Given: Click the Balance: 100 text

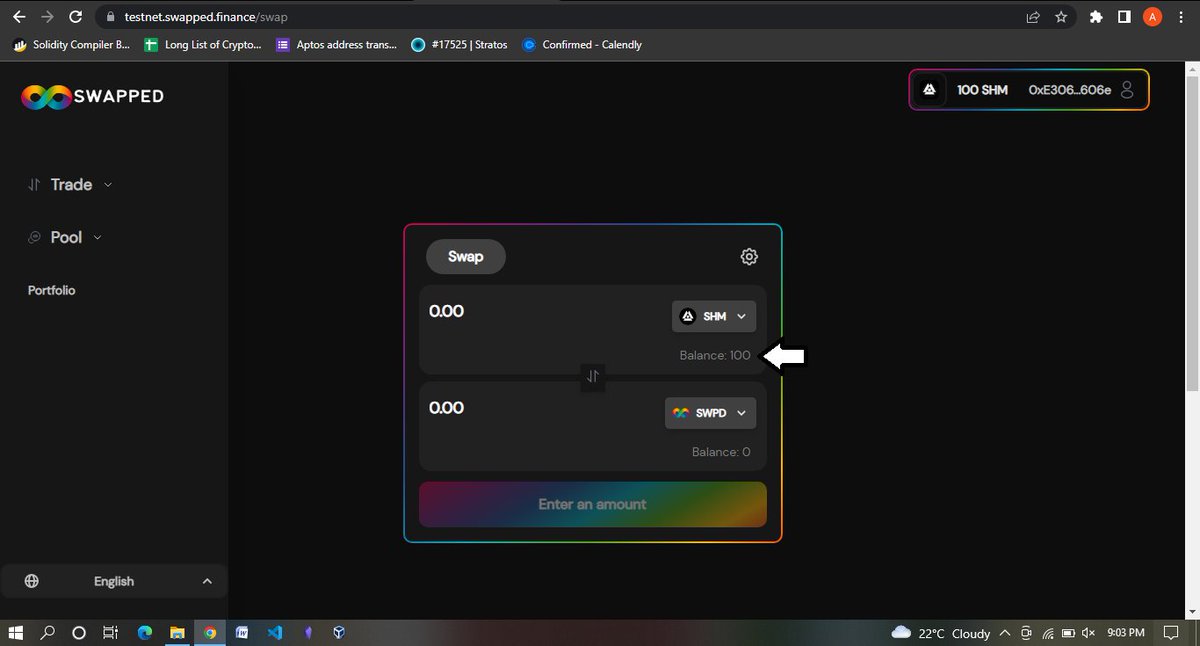Looking at the screenshot, I should click(x=715, y=355).
